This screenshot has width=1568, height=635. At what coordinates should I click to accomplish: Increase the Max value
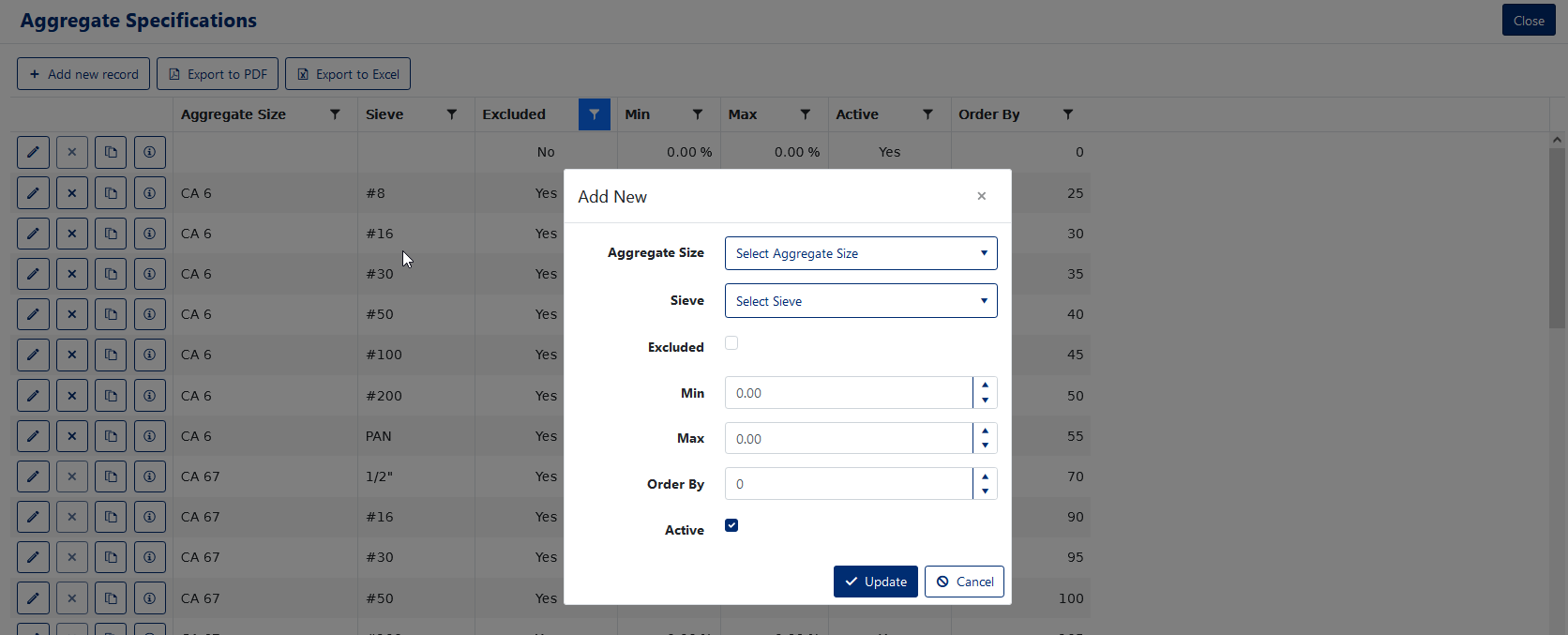tap(985, 431)
